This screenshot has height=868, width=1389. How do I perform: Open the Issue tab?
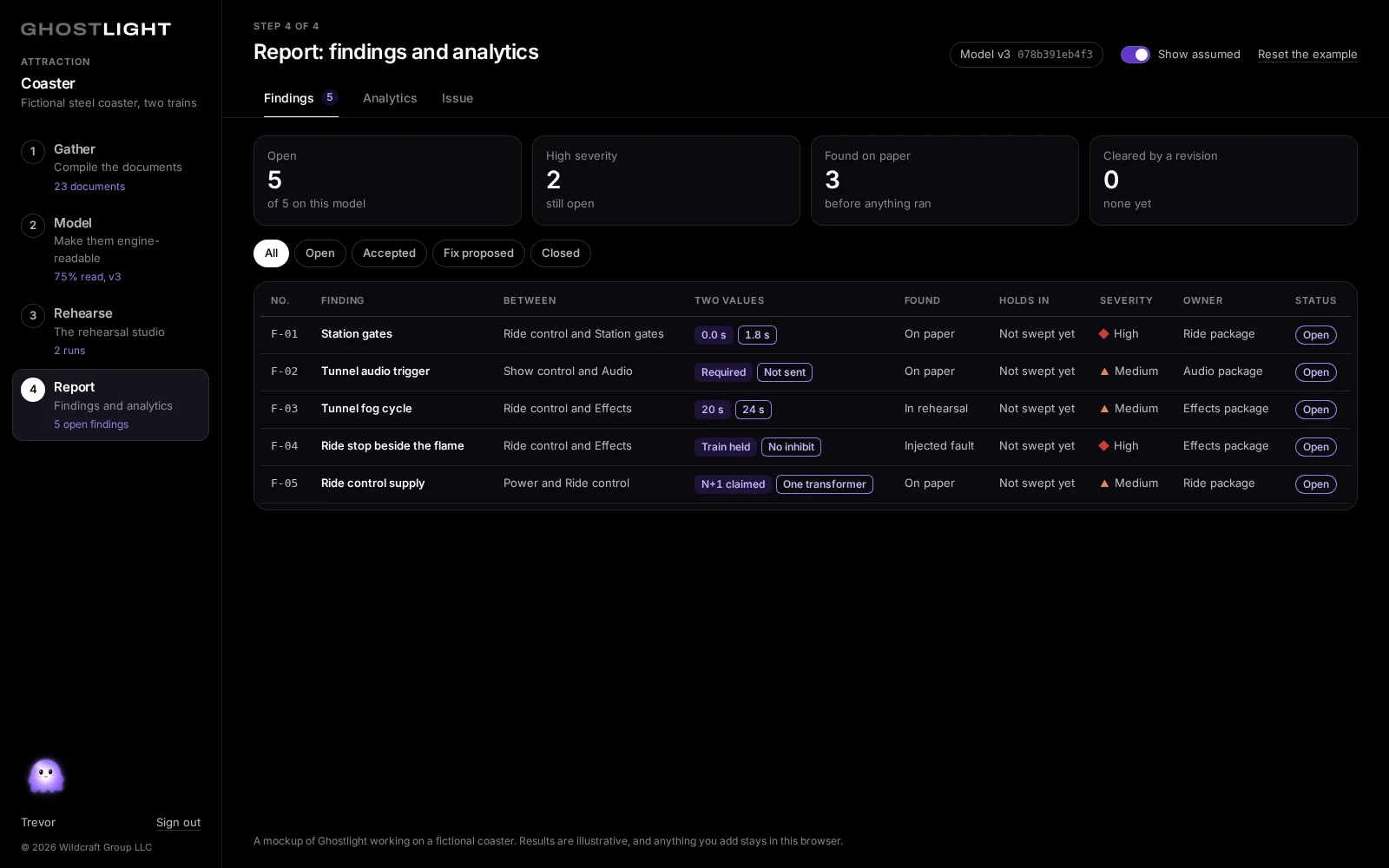(x=458, y=98)
